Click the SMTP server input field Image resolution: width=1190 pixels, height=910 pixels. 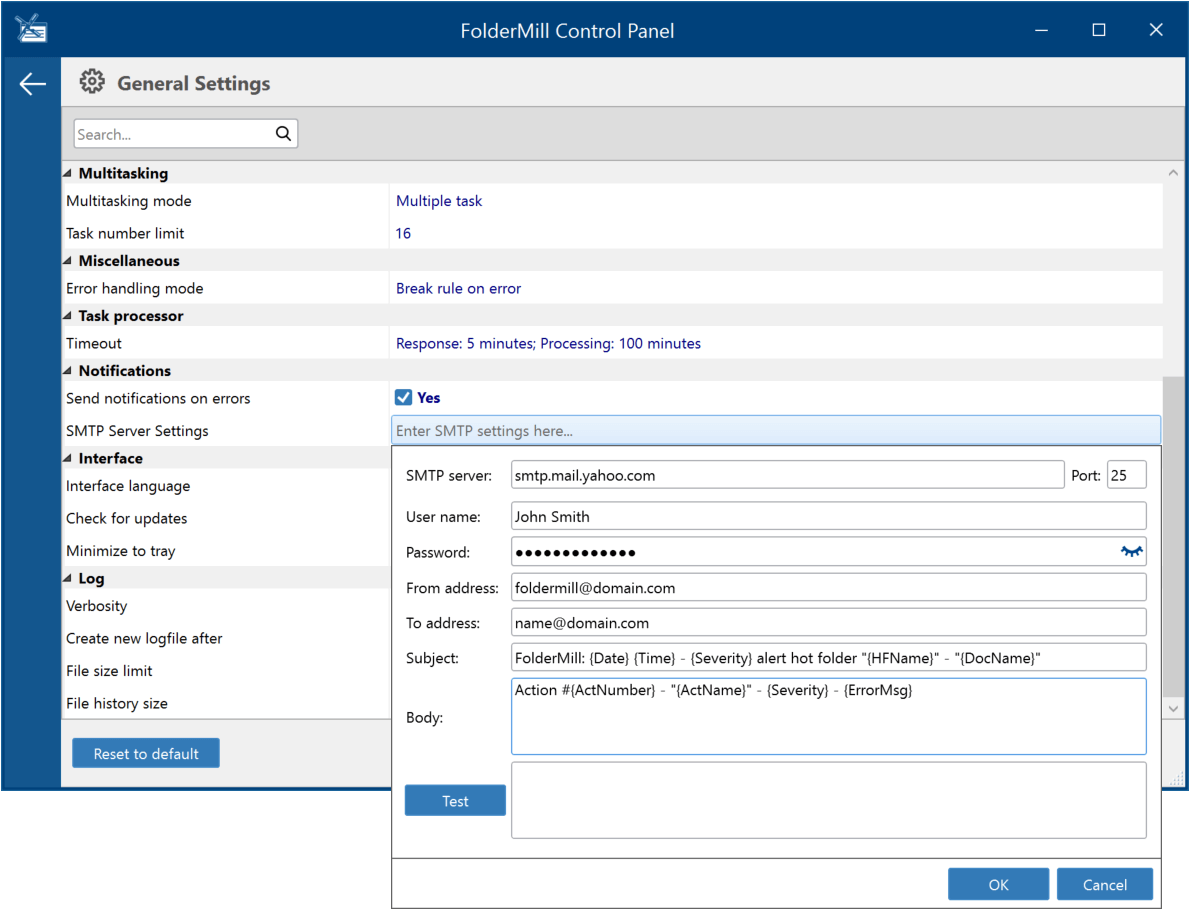(787, 475)
